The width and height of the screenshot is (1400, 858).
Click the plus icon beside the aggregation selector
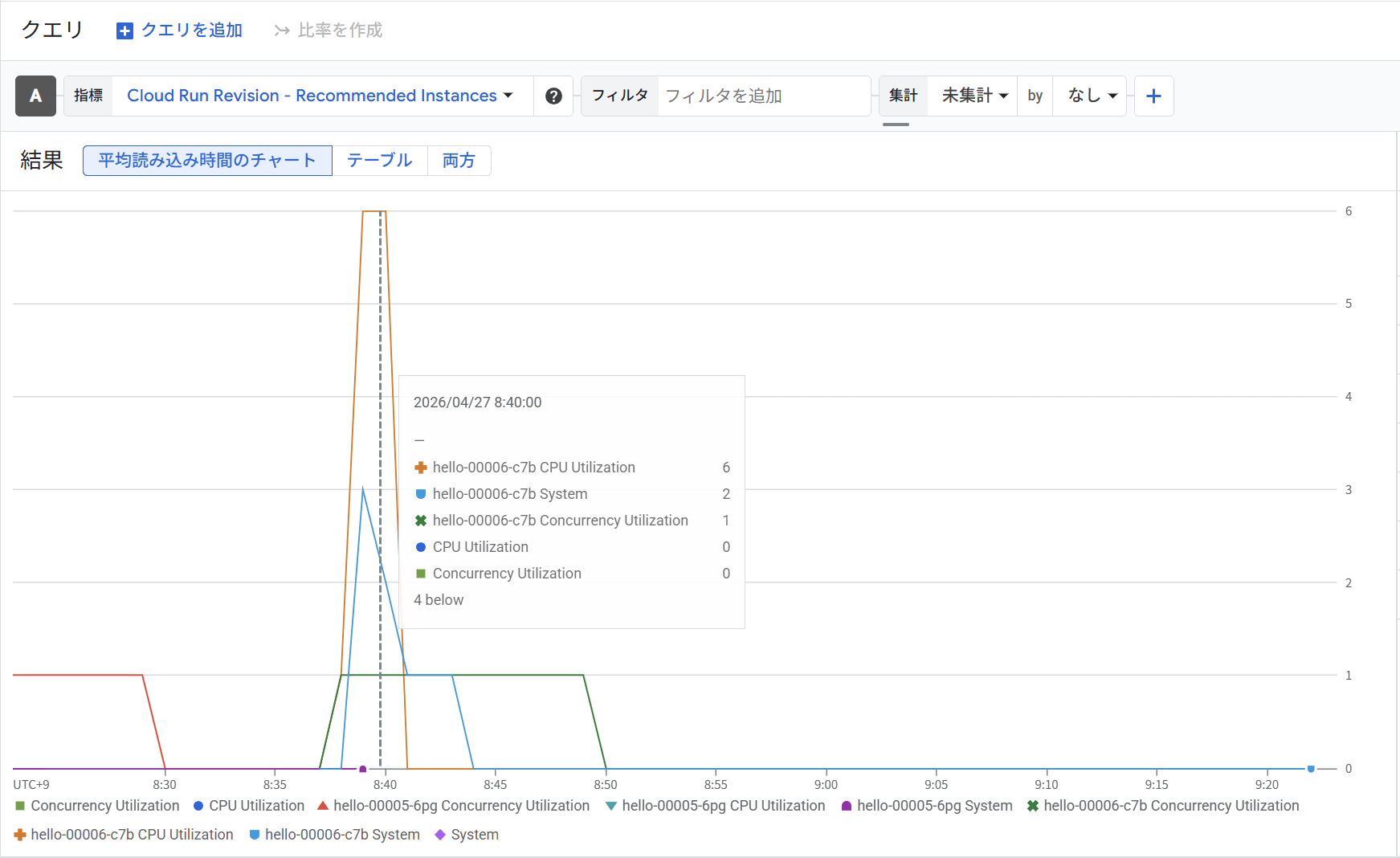click(x=1153, y=96)
